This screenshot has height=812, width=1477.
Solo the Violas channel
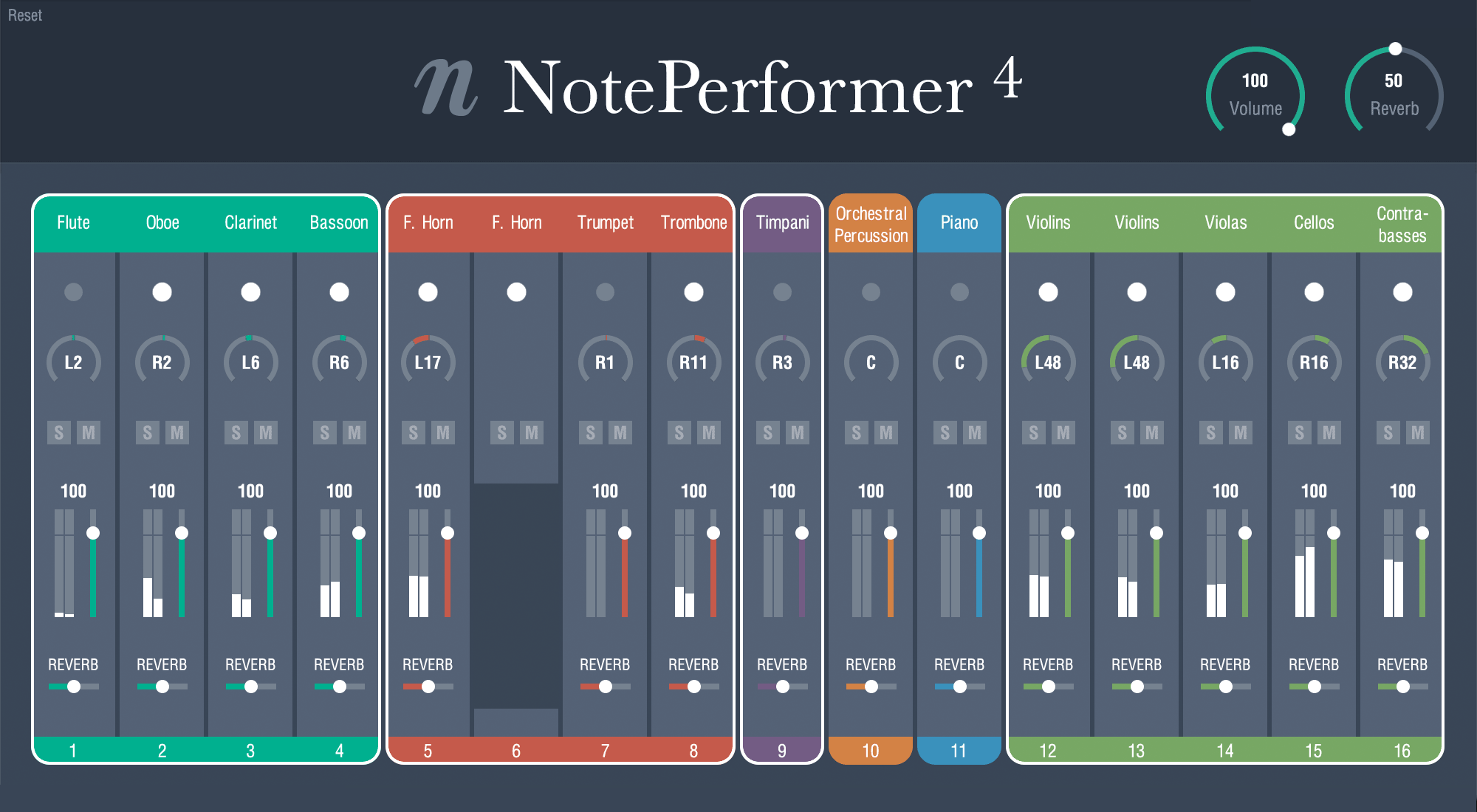[1211, 433]
